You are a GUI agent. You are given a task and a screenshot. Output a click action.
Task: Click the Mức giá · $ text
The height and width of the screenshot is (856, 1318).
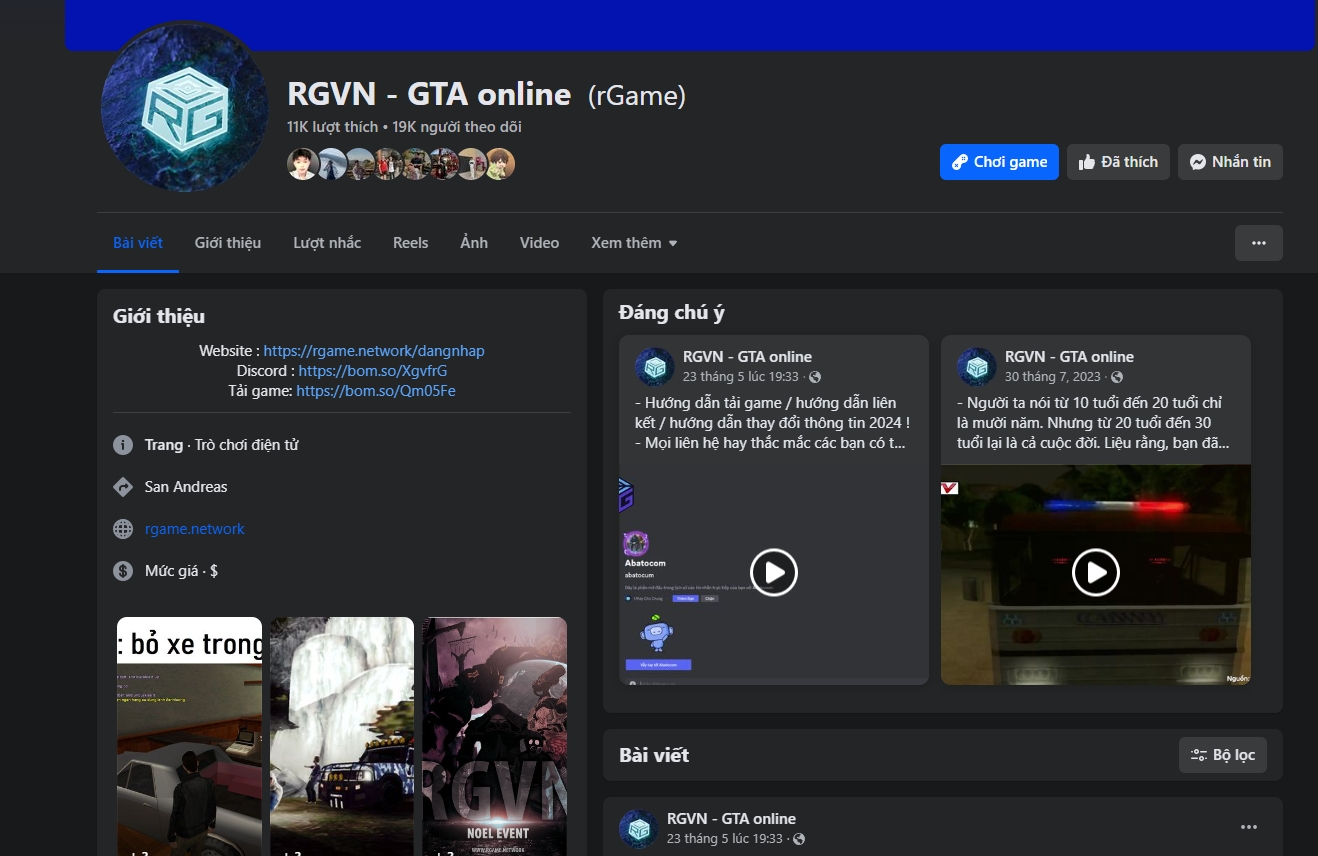[x=181, y=571]
